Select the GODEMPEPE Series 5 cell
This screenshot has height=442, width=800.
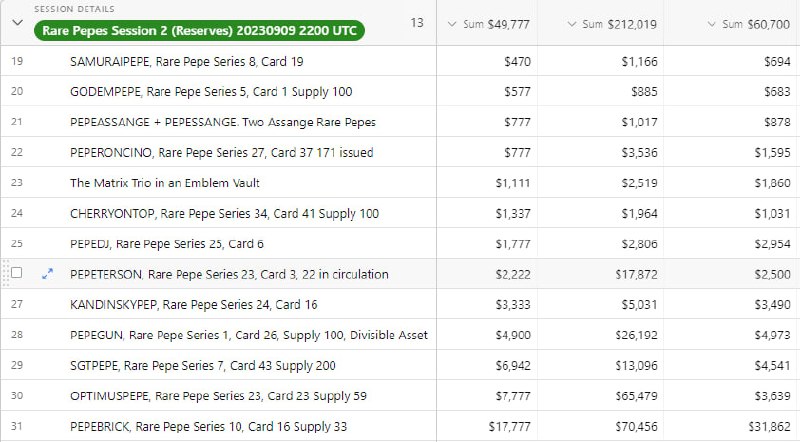[253, 91]
